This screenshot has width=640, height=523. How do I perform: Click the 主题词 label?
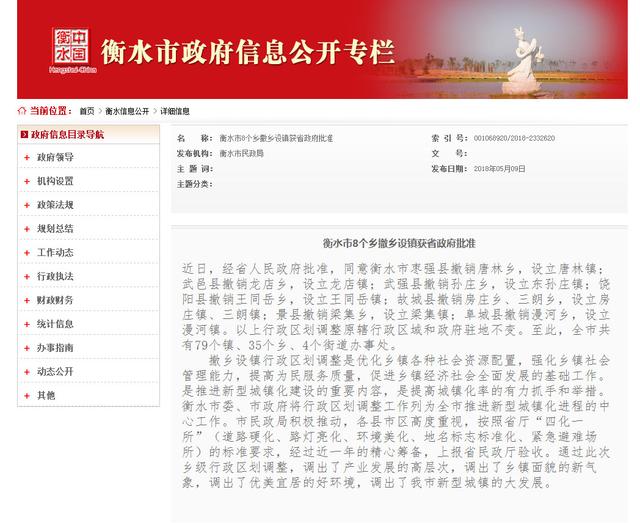pos(194,169)
